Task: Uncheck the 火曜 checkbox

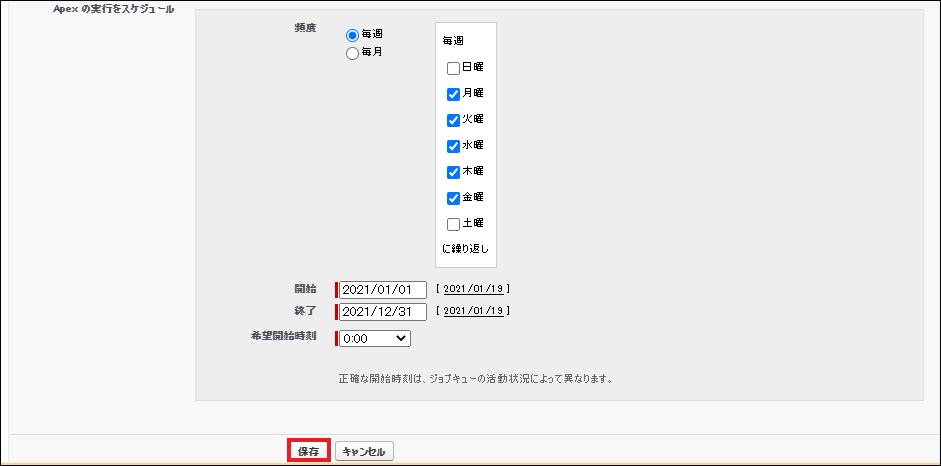Action: [453, 120]
